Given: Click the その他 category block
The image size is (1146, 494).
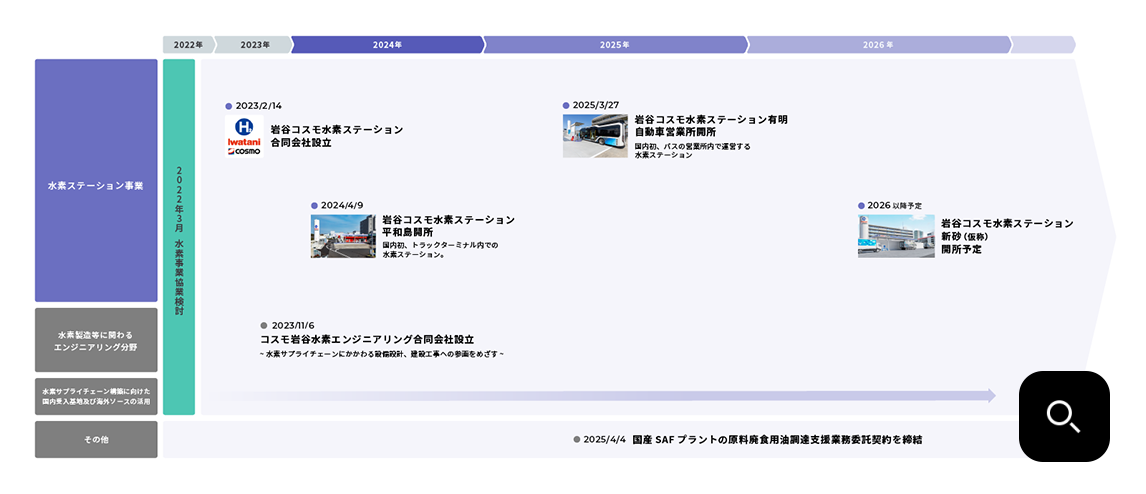Looking at the screenshot, I should tap(96, 440).
